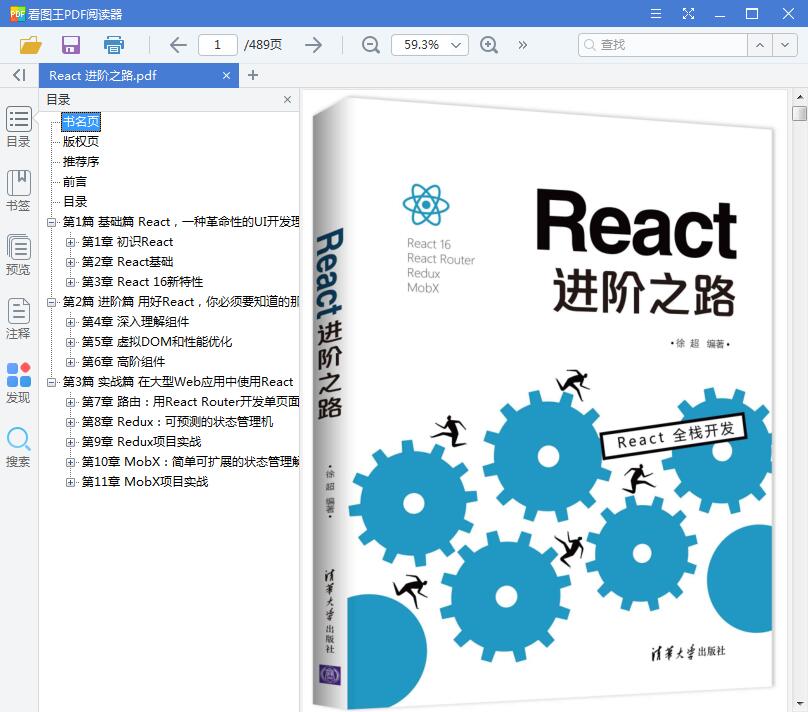
Task: Print the document with the printer icon
Action: point(113,45)
